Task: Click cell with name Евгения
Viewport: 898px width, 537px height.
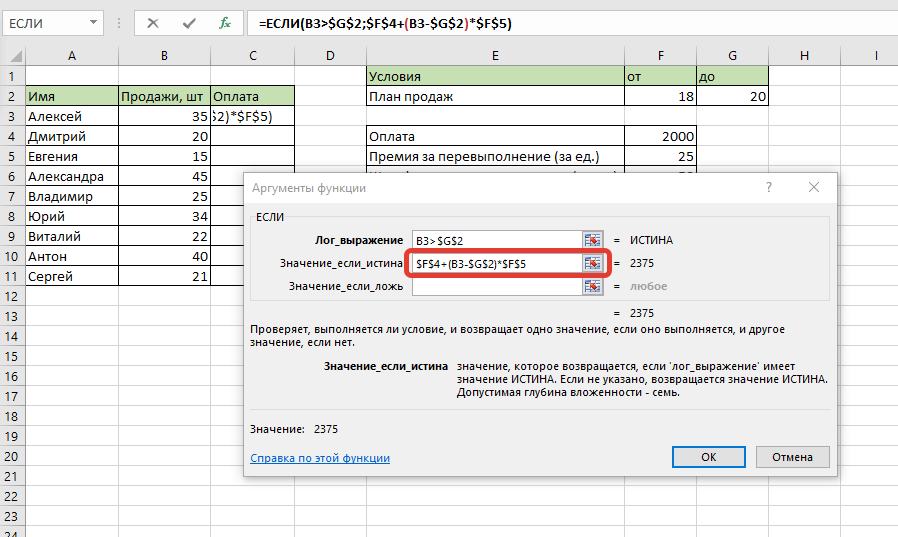Action: (72, 156)
